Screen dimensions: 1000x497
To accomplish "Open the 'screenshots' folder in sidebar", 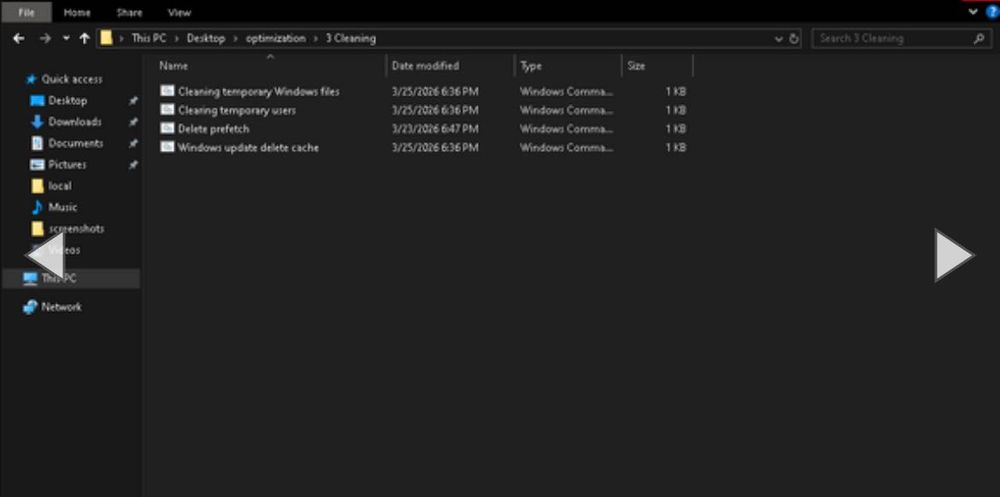I will [76, 228].
